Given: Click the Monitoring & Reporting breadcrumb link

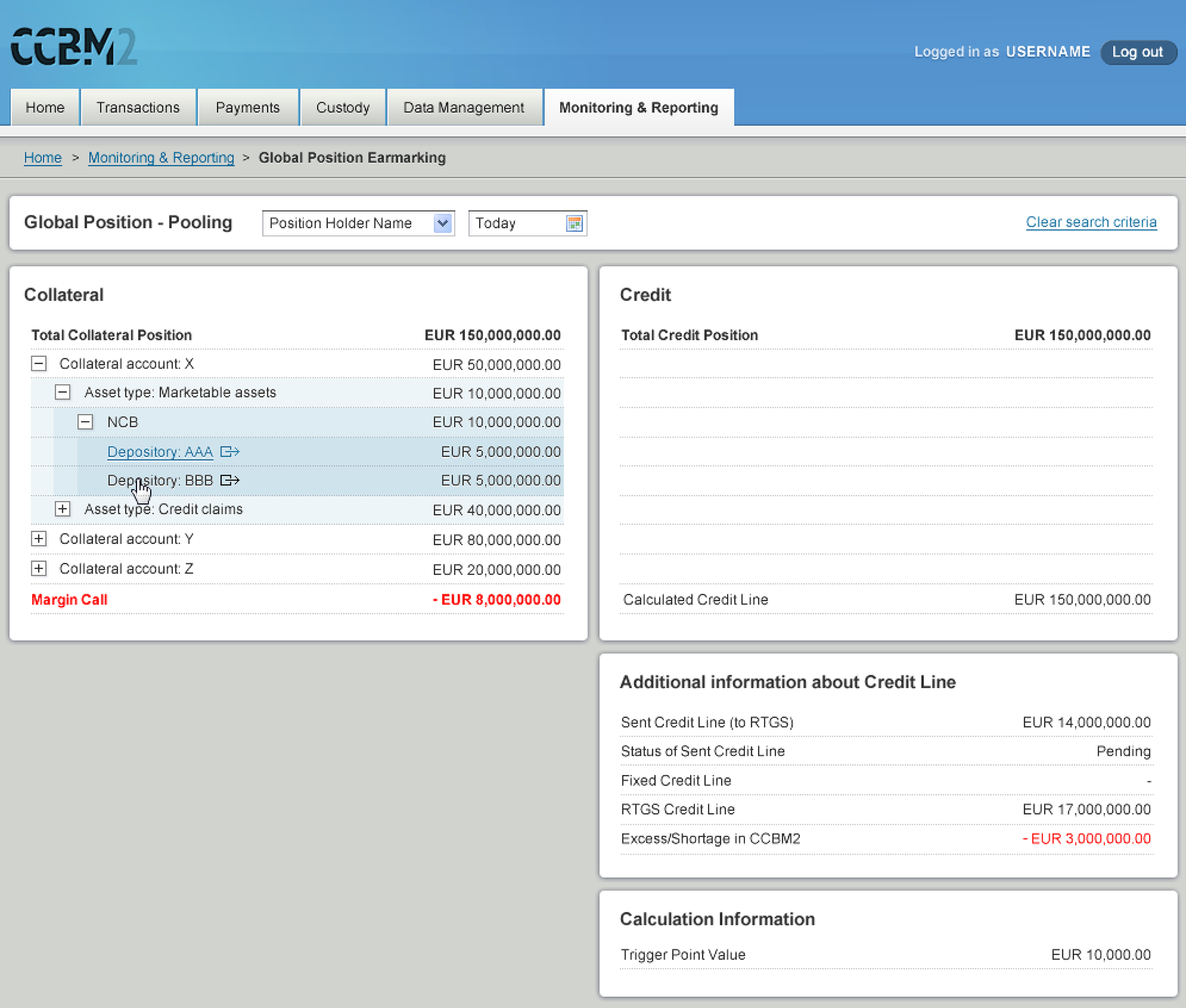Looking at the screenshot, I should click(161, 157).
